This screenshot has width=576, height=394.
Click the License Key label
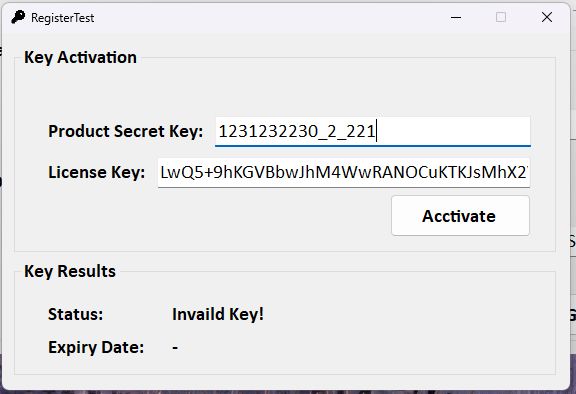[97, 173]
